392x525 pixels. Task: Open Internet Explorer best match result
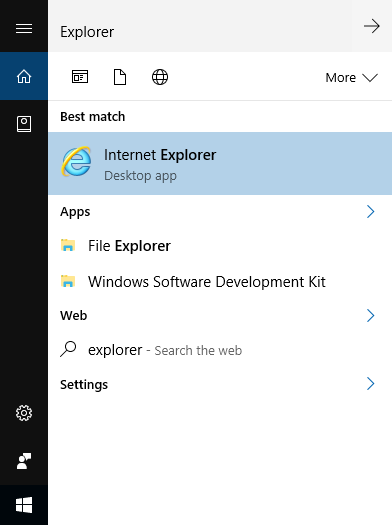click(x=220, y=163)
